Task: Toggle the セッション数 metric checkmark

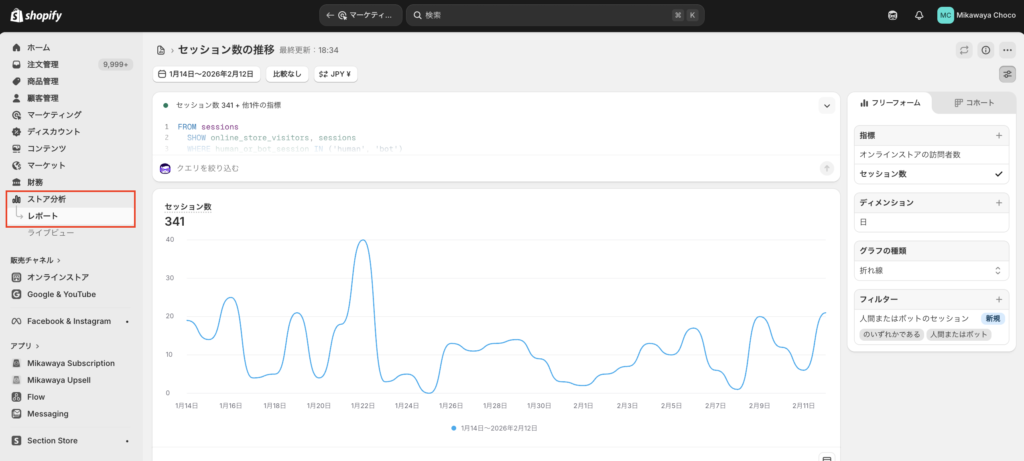Action: tap(998, 174)
